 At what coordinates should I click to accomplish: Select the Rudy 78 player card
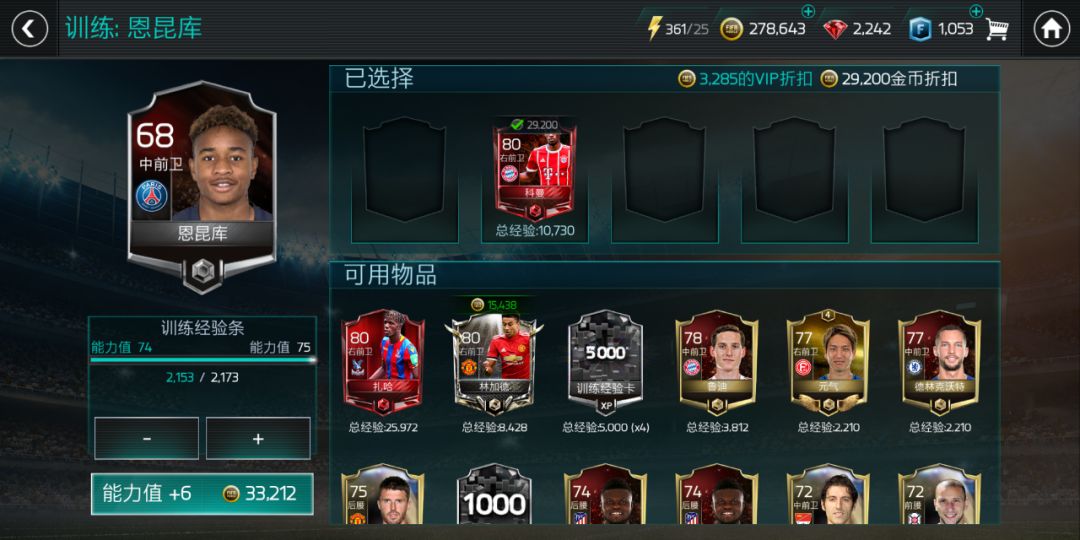point(717,362)
